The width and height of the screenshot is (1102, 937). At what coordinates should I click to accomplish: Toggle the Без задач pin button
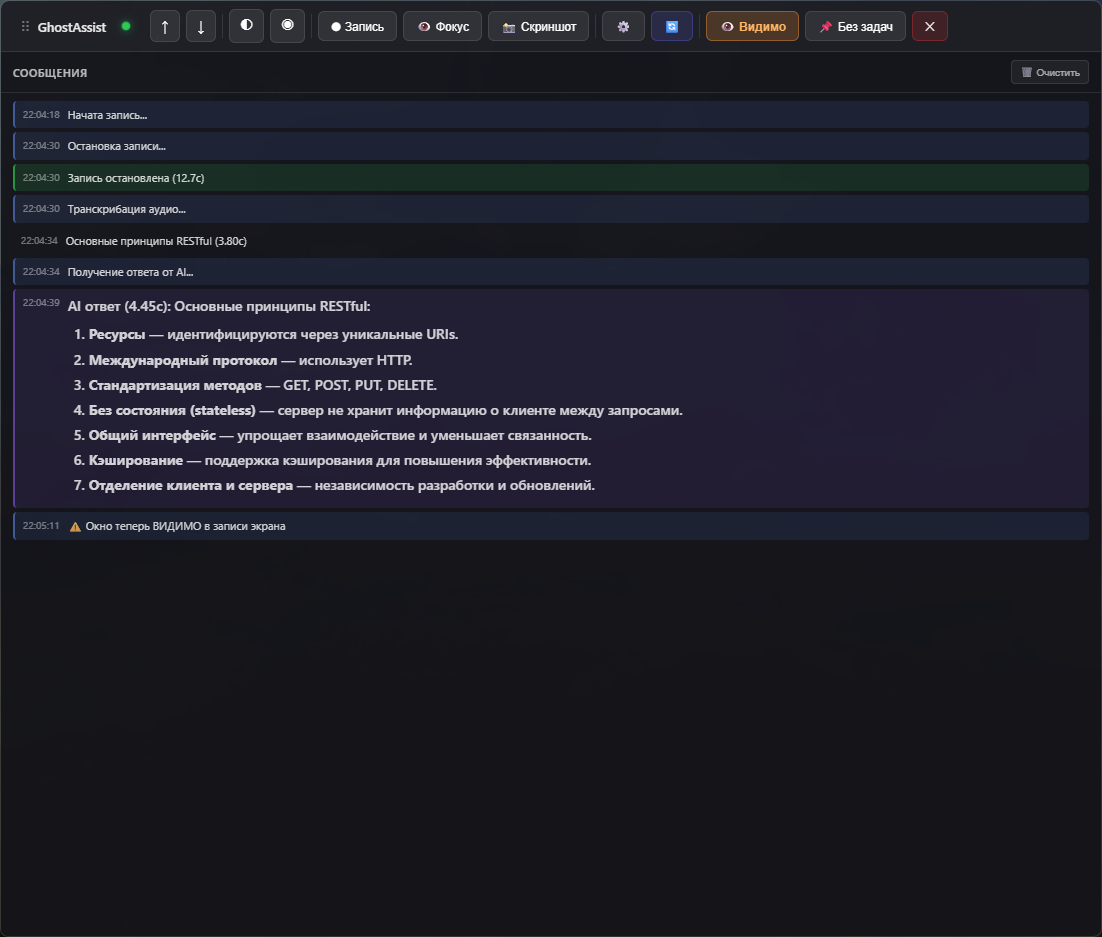[855, 27]
